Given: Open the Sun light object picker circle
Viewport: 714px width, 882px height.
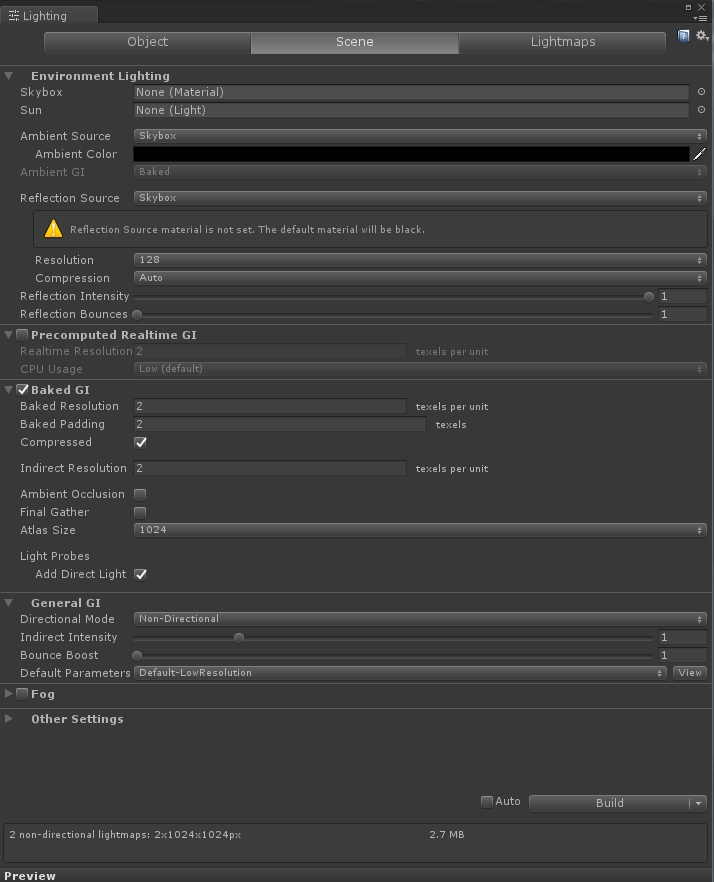Looking at the screenshot, I should [x=701, y=110].
